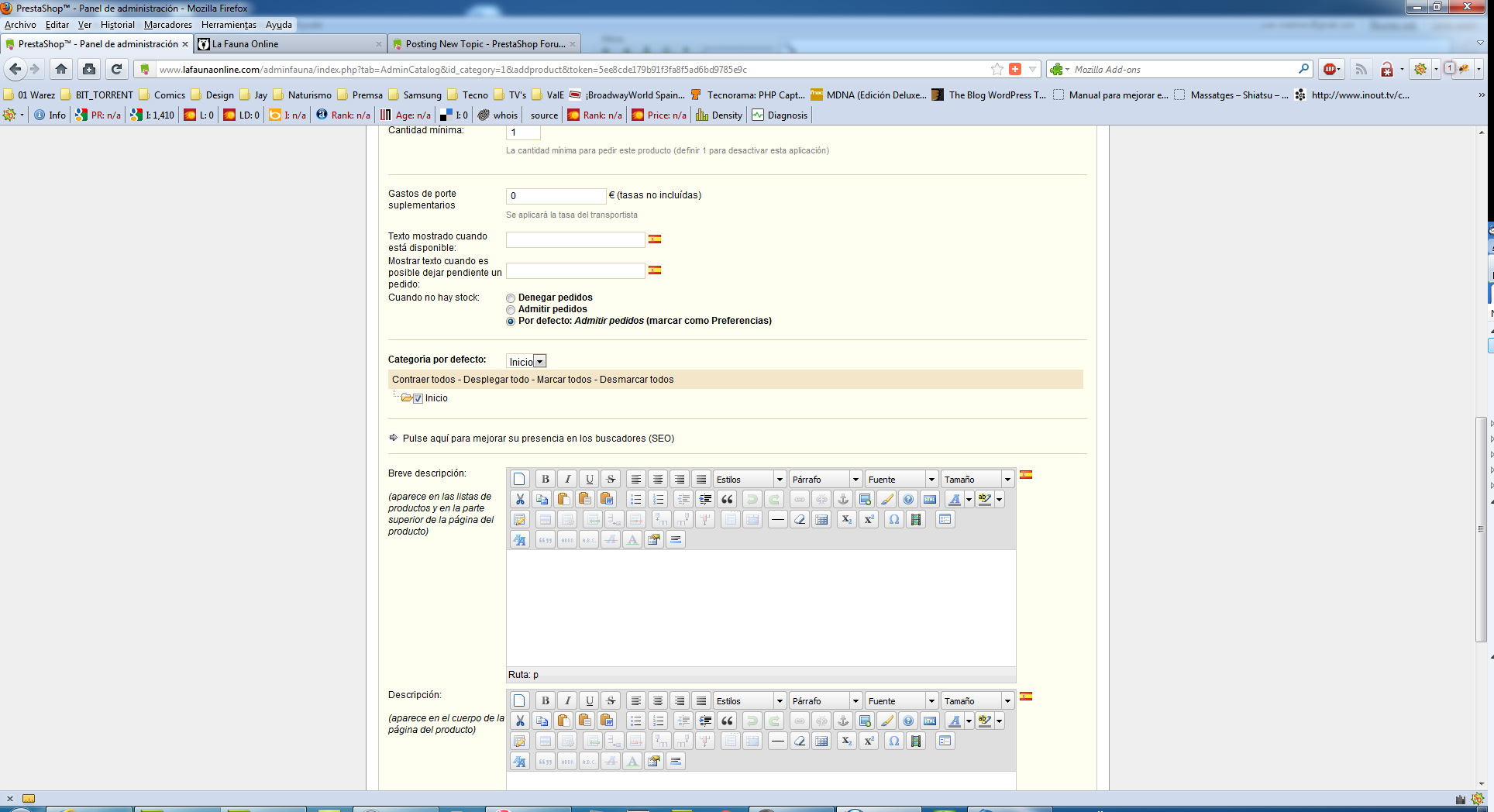The height and width of the screenshot is (812, 1494).
Task: Open the Historial menu
Action: pos(117,25)
